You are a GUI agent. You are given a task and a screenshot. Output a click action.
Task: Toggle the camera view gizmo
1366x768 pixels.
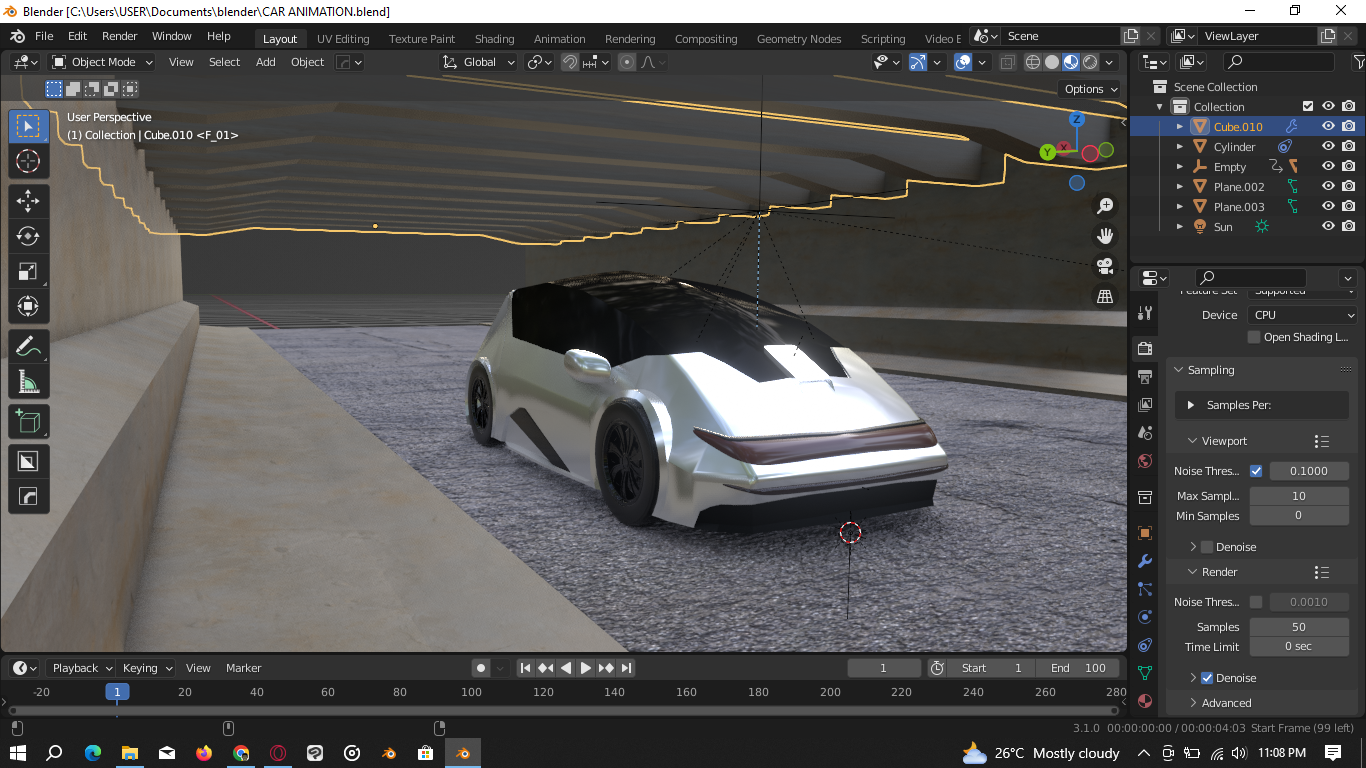pyautogui.click(x=1105, y=266)
